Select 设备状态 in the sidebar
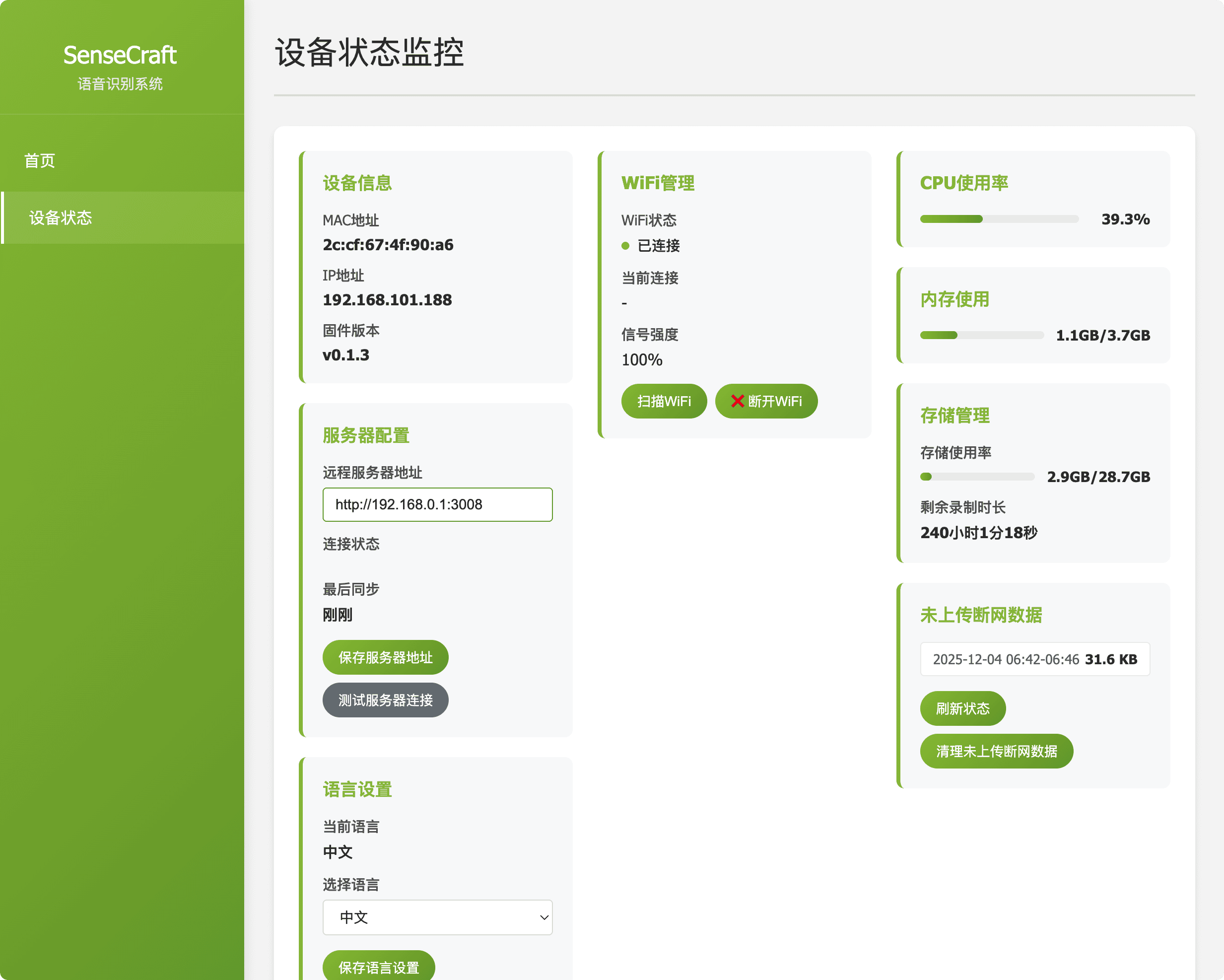The image size is (1224, 980). [61, 217]
